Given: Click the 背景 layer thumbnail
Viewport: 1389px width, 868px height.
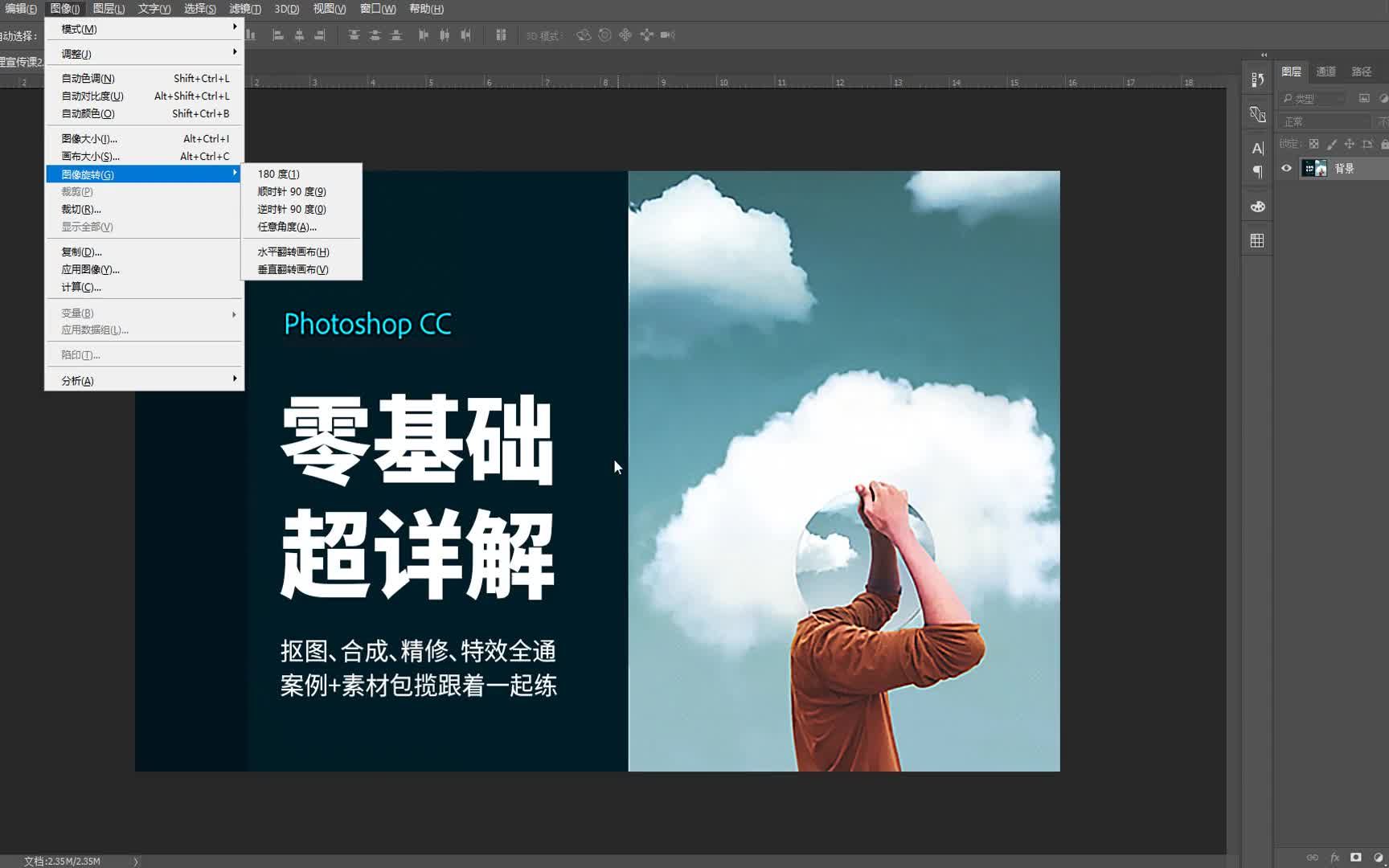Looking at the screenshot, I should click(x=1314, y=168).
